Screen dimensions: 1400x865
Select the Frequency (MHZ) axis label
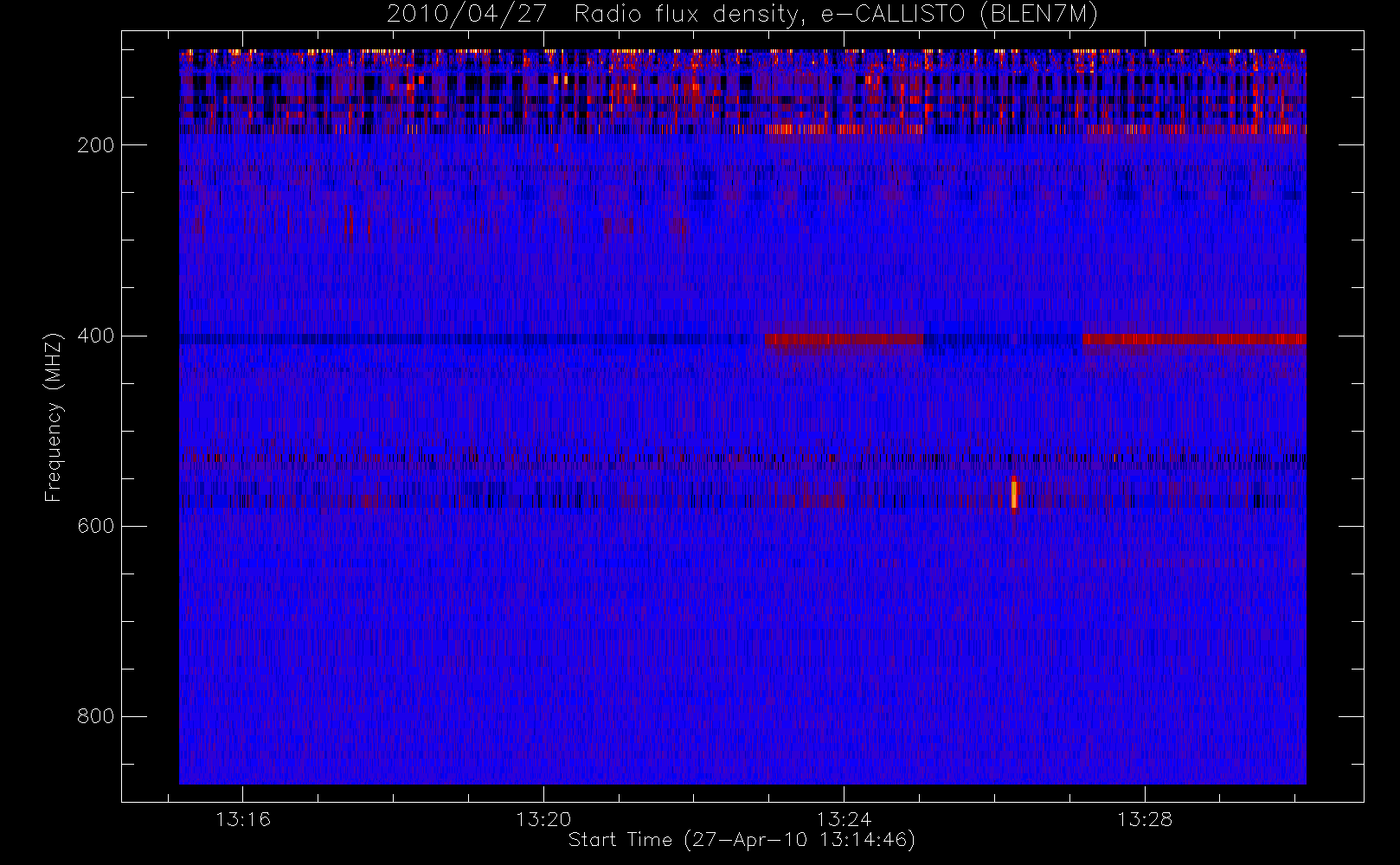click(54, 417)
